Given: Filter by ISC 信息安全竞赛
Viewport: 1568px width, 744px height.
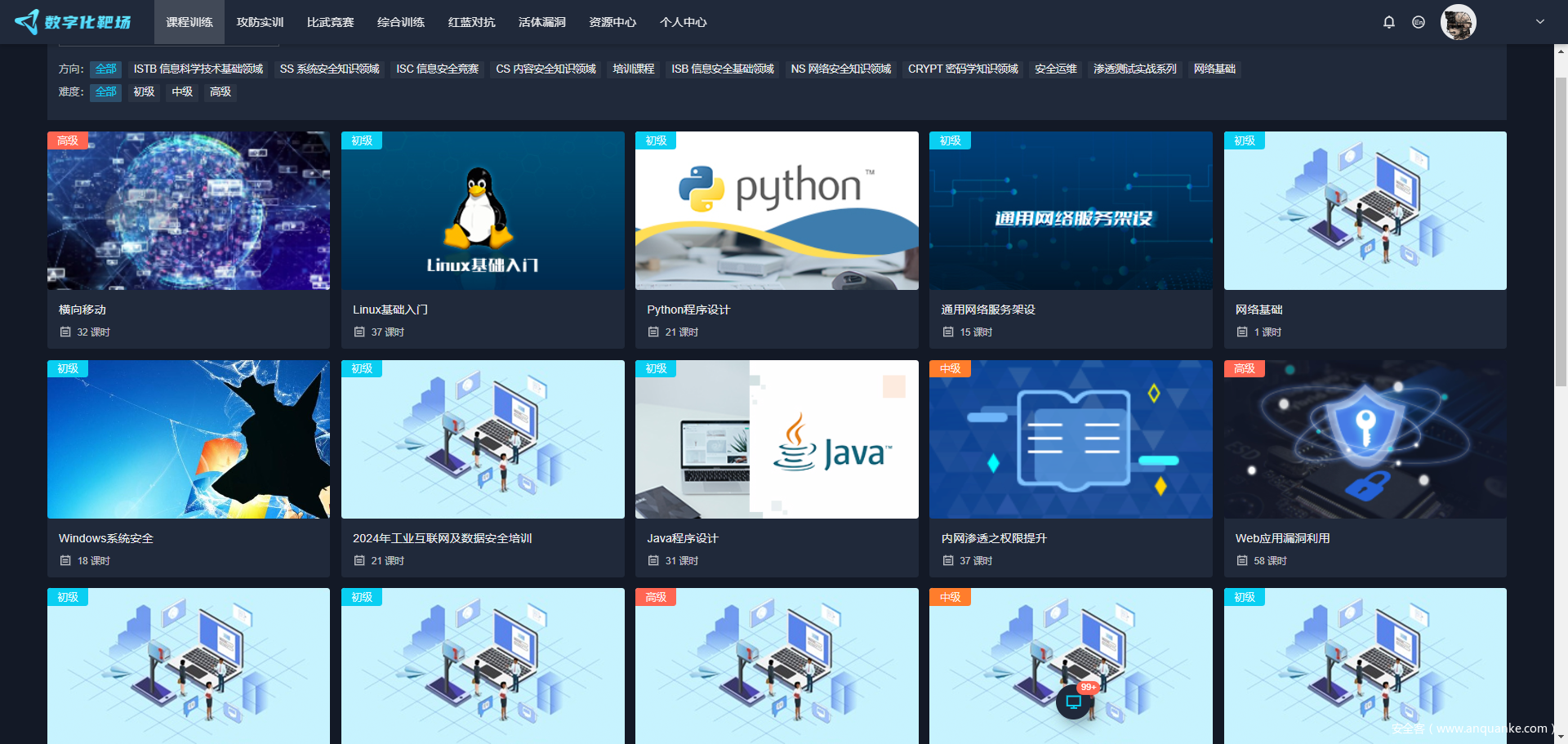Looking at the screenshot, I should tap(438, 69).
